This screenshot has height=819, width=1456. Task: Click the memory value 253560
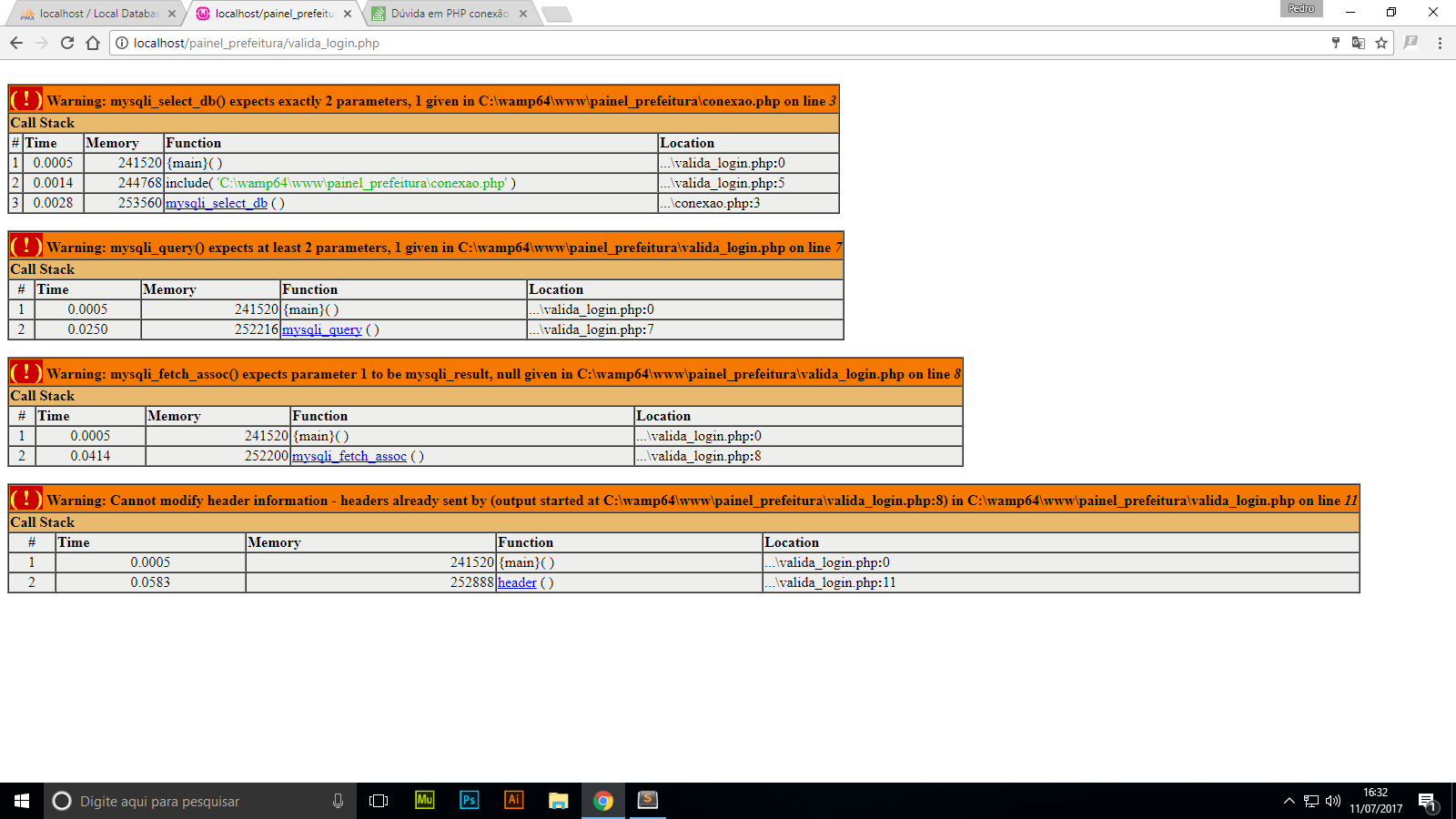point(140,203)
